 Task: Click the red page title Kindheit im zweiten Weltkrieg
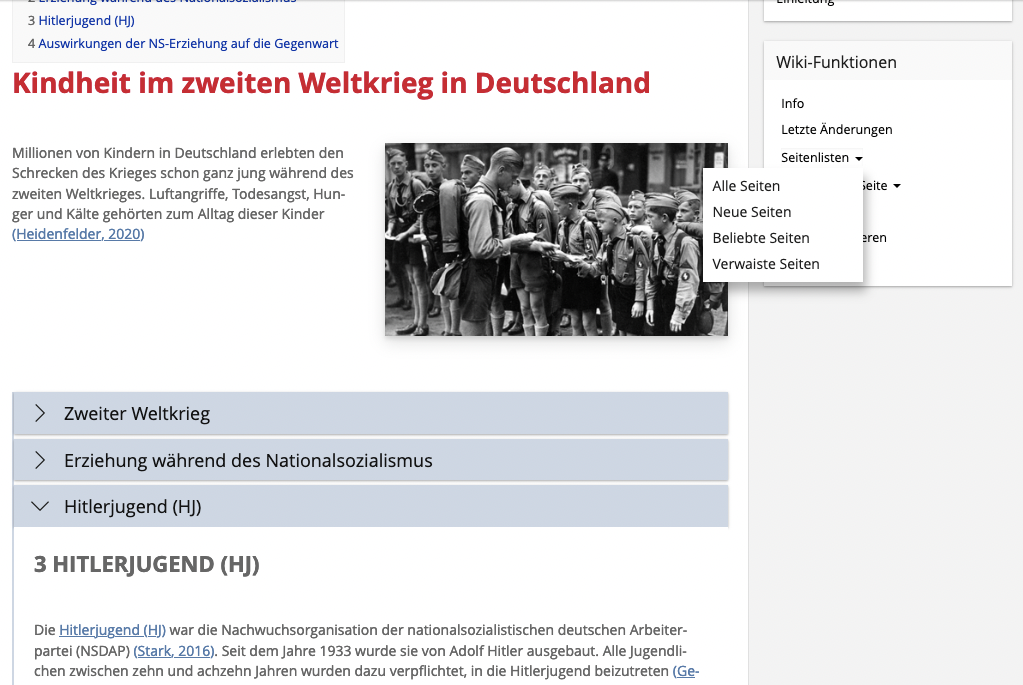coord(331,82)
